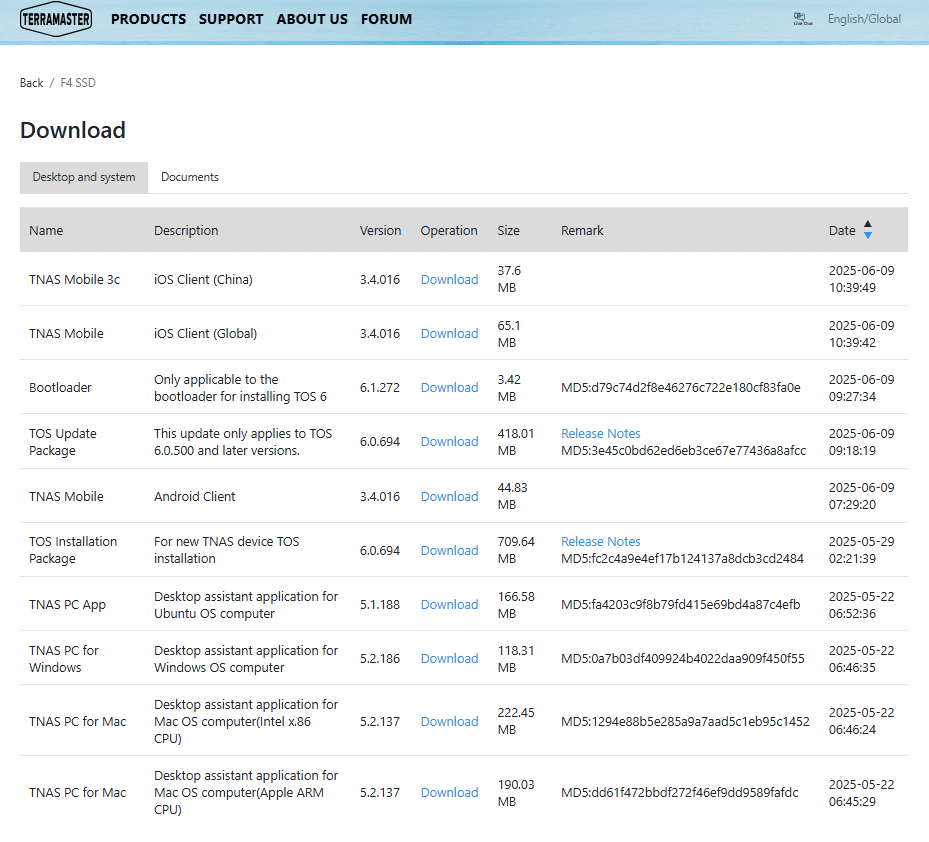Click the TNAS PC App name

pyautogui.click(x=68, y=605)
